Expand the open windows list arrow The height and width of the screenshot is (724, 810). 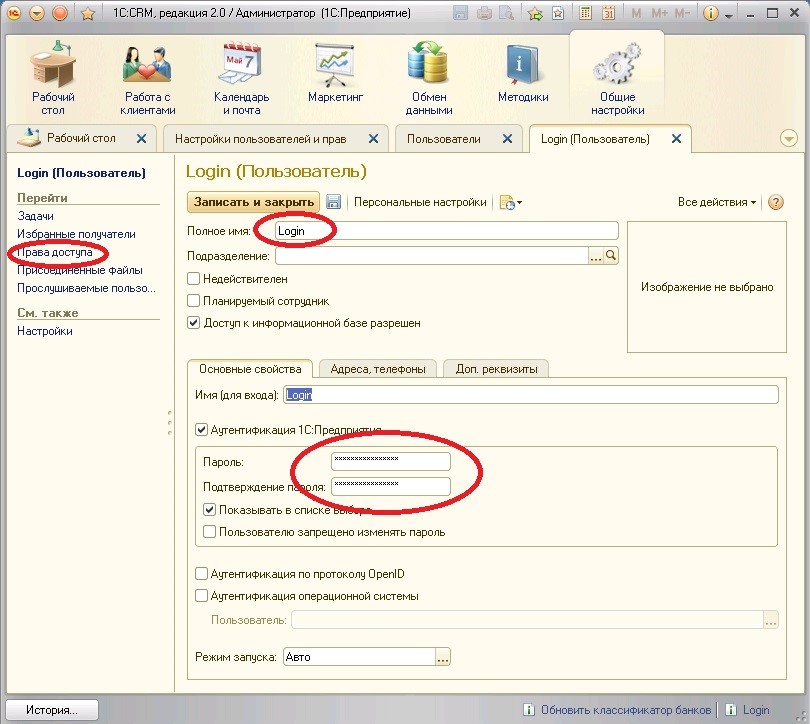point(788,138)
